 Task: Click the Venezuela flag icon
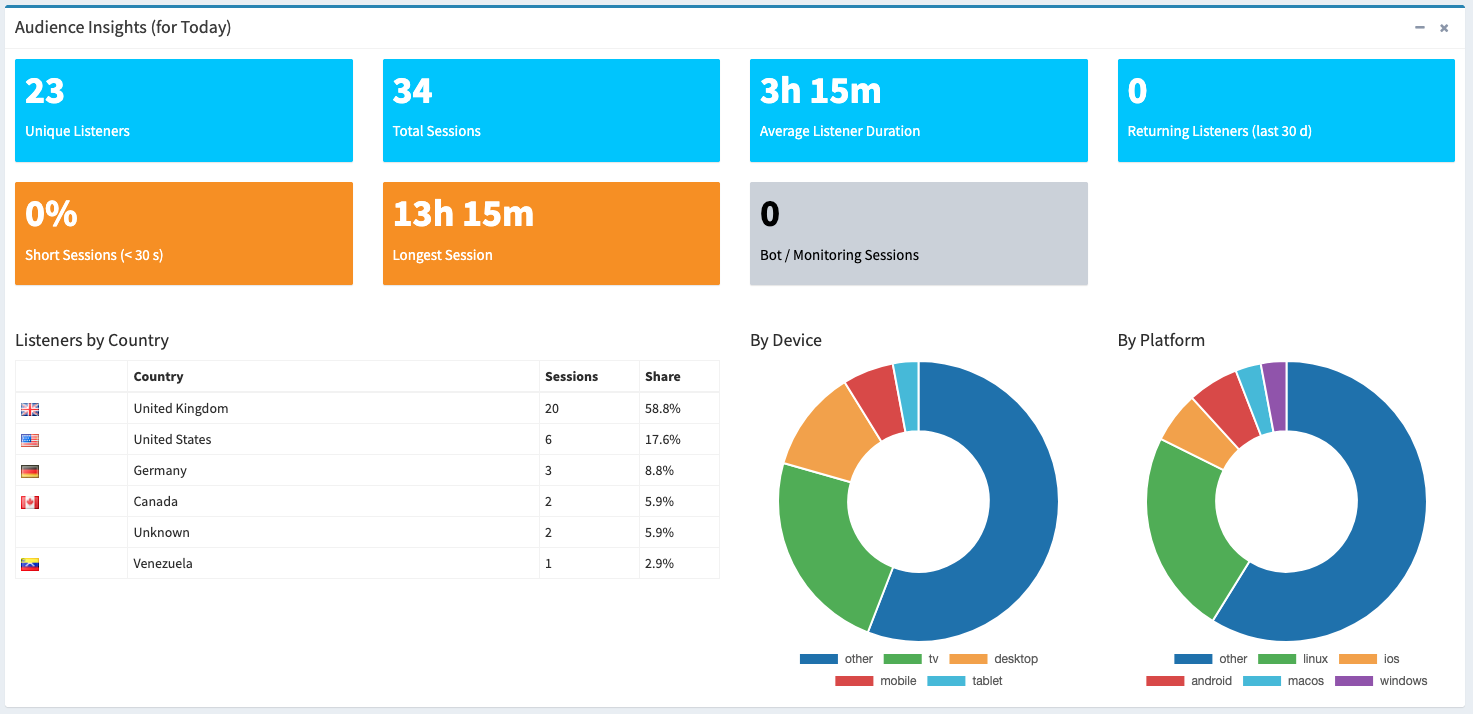click(30, 564)
